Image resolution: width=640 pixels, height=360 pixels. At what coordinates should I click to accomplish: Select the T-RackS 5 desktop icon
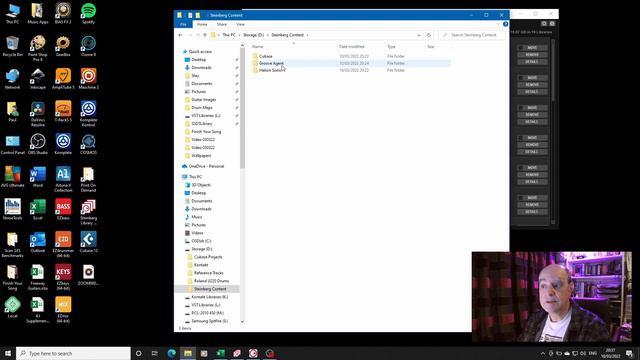point(63,111)
